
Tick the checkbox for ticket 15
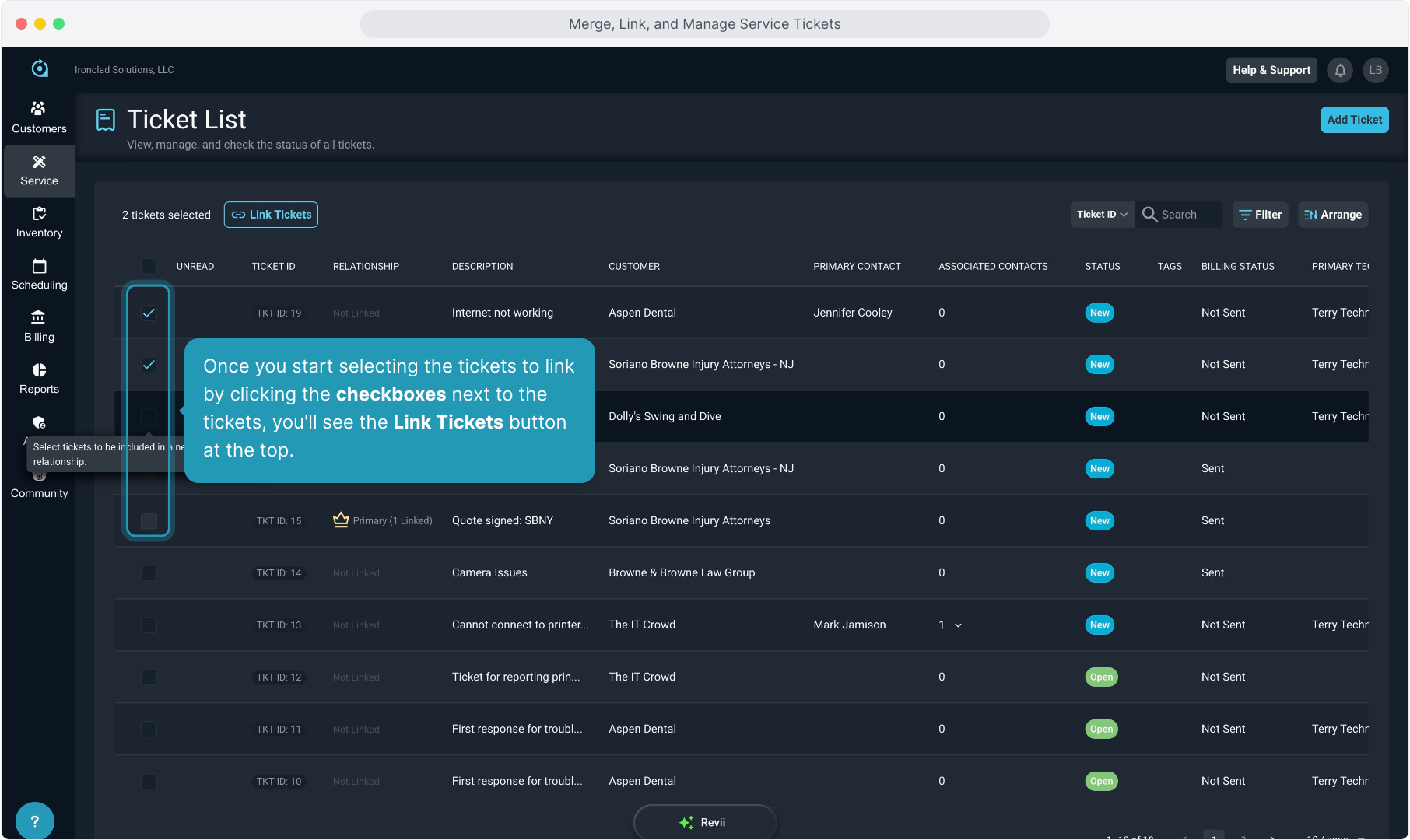149,520
